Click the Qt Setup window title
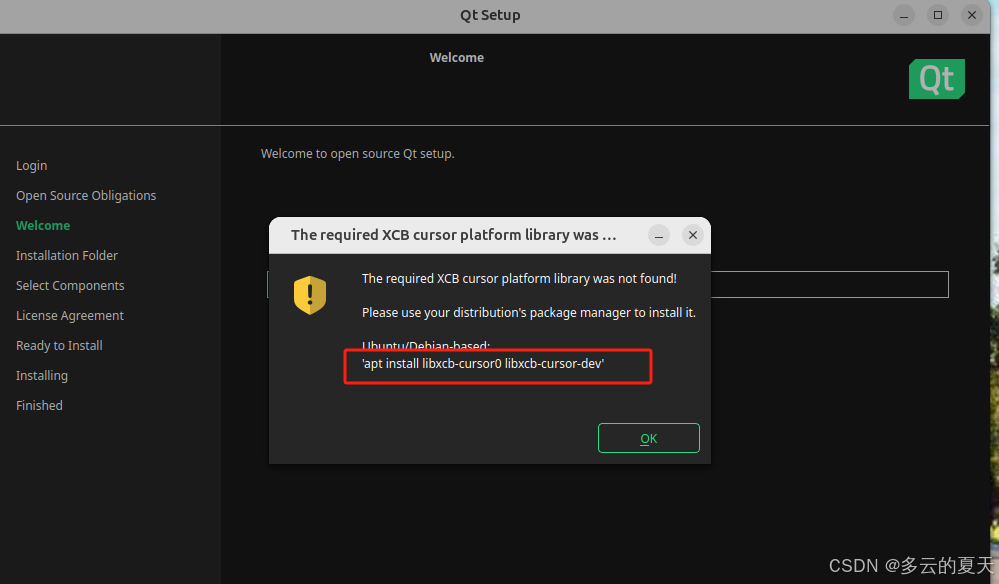Viewport: 999px width, 584px height. point(491,15)
